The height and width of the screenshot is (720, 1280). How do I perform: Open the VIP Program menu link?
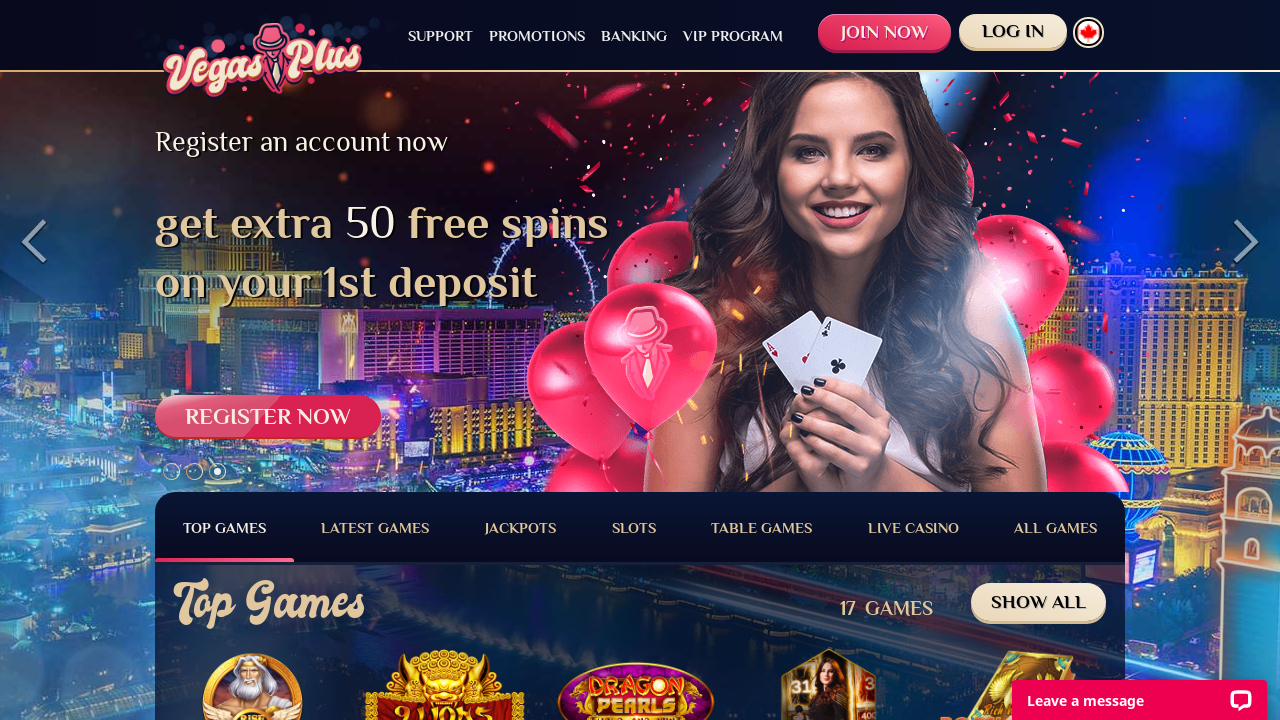click(733, 36)
